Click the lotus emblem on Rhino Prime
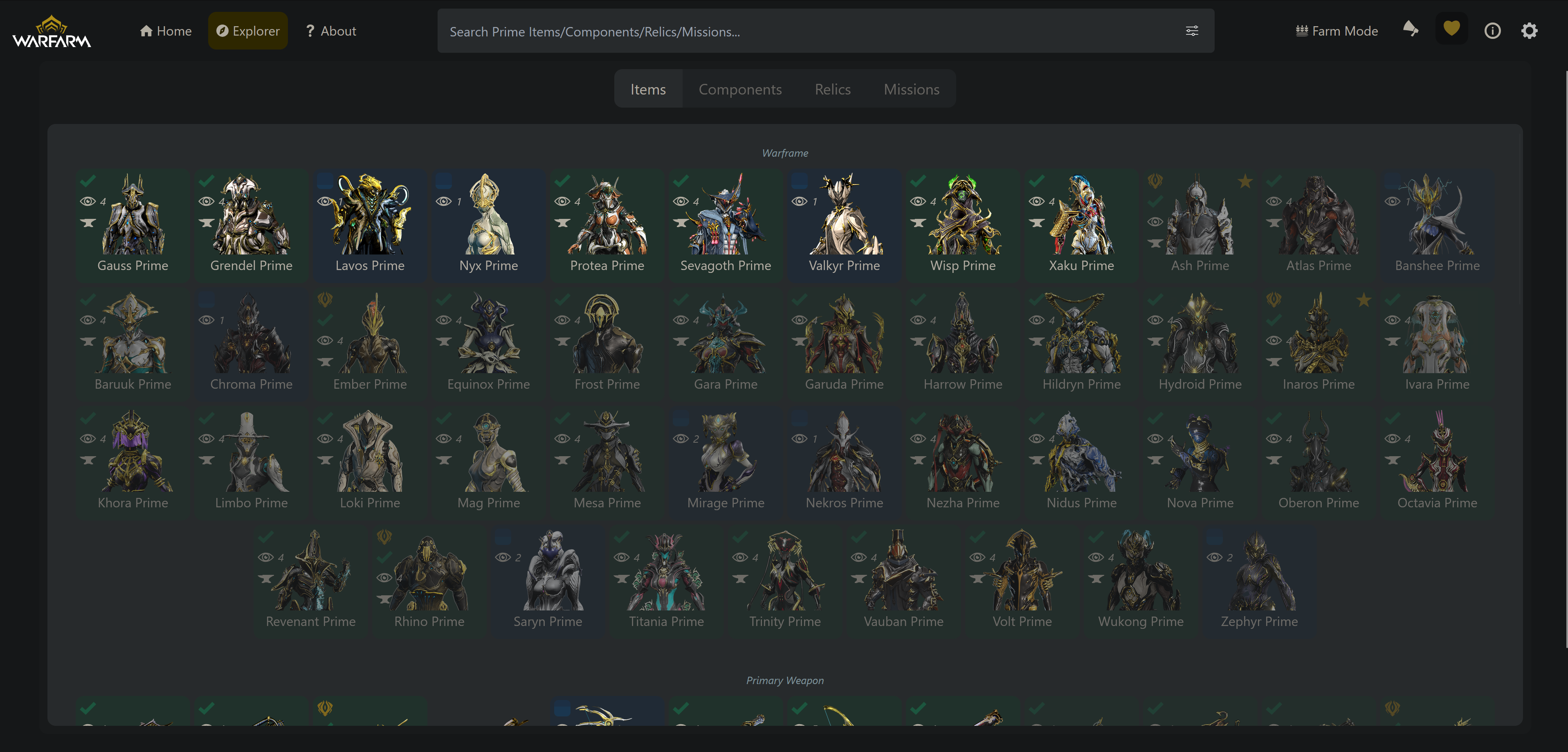1568x752 pixels. 384,537
